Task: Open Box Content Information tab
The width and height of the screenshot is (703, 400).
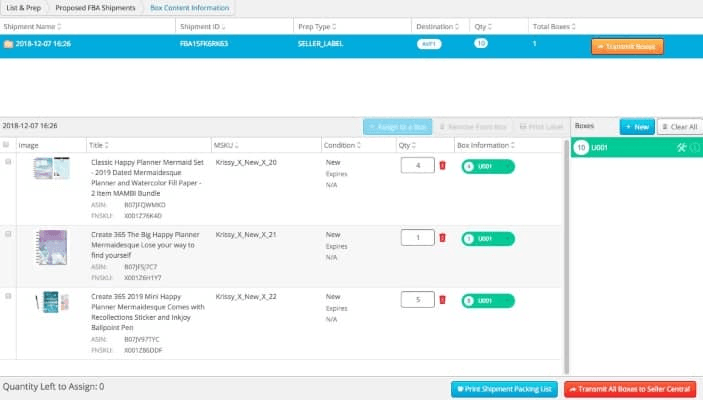Action: click(x=189, y=8)
